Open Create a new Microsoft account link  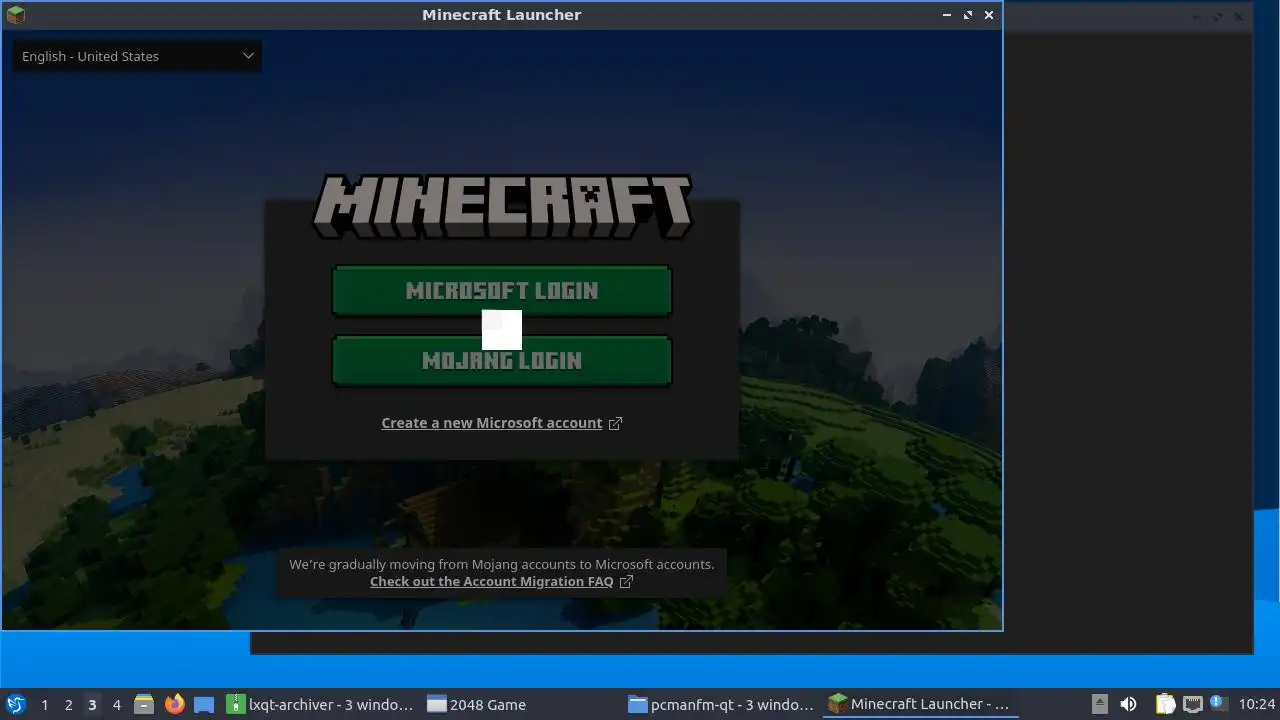pos(492,423)
